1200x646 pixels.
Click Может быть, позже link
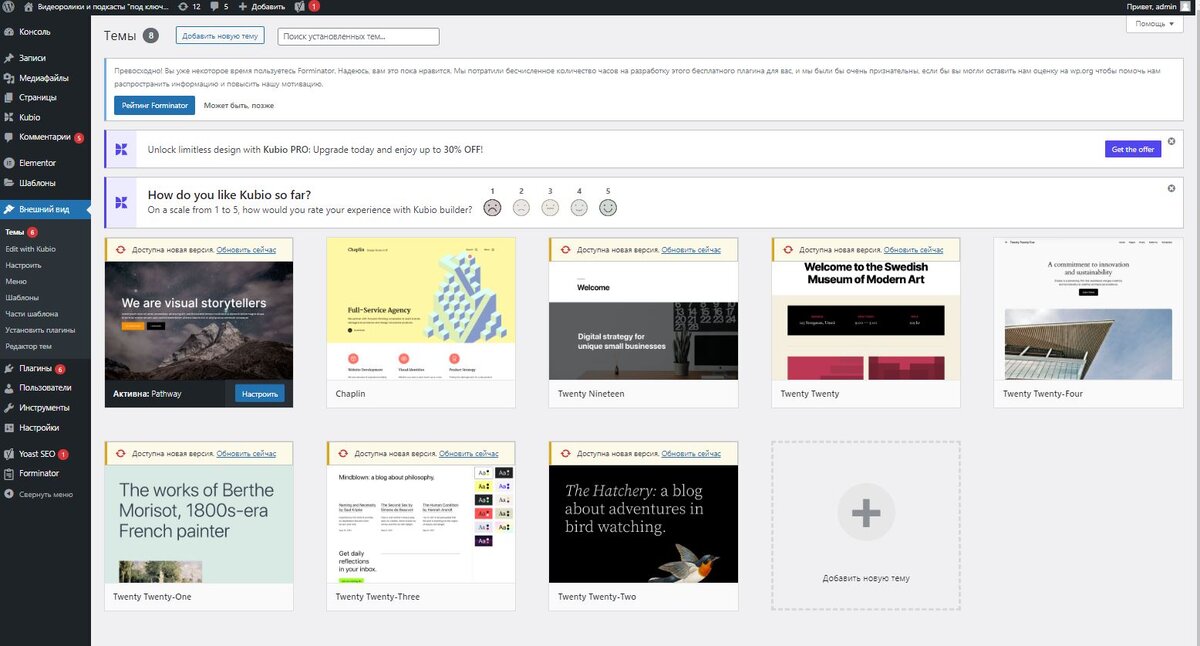point(239,105)
